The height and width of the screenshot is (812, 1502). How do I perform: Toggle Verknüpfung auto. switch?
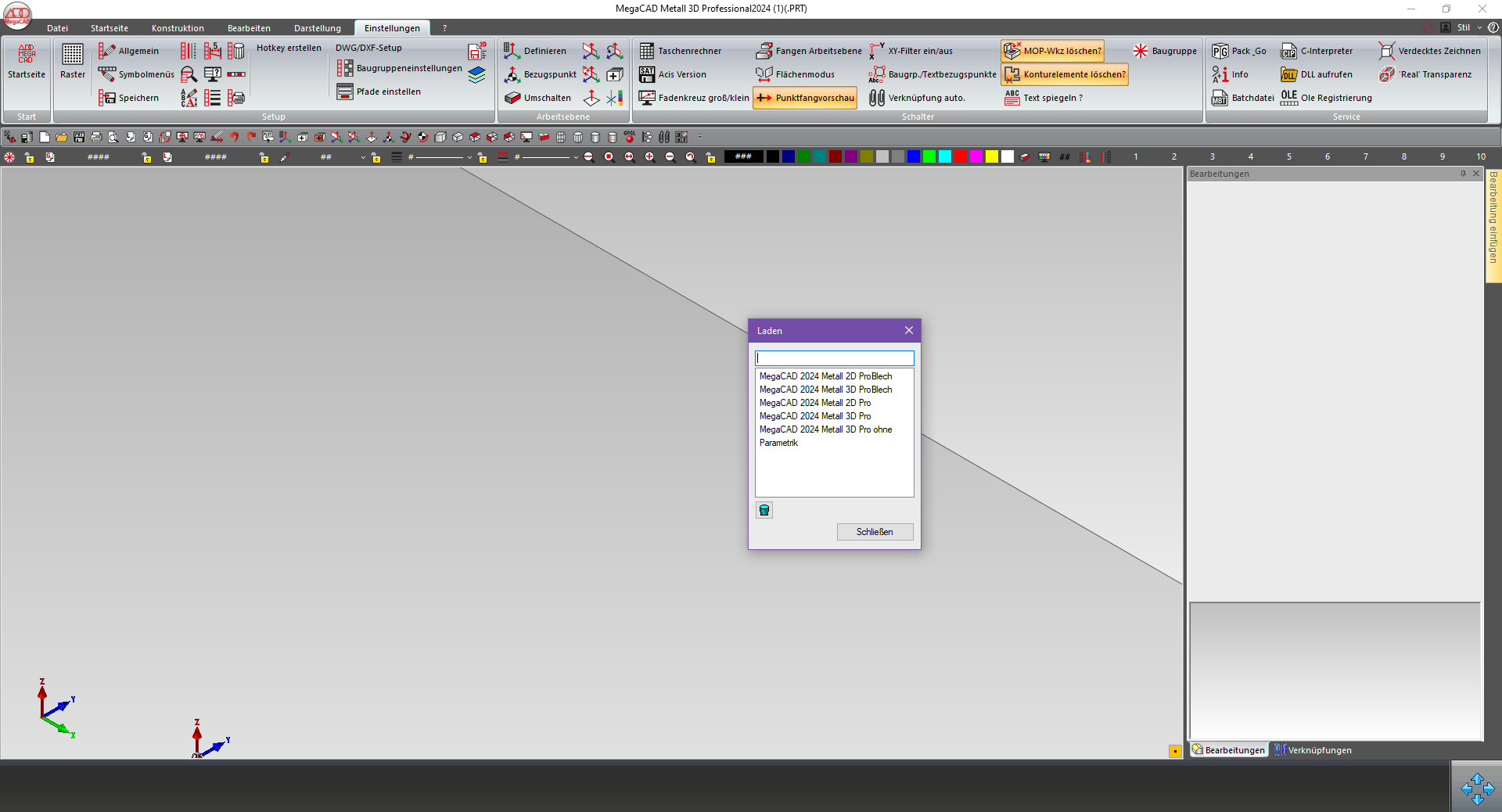[x=917, y=98]
